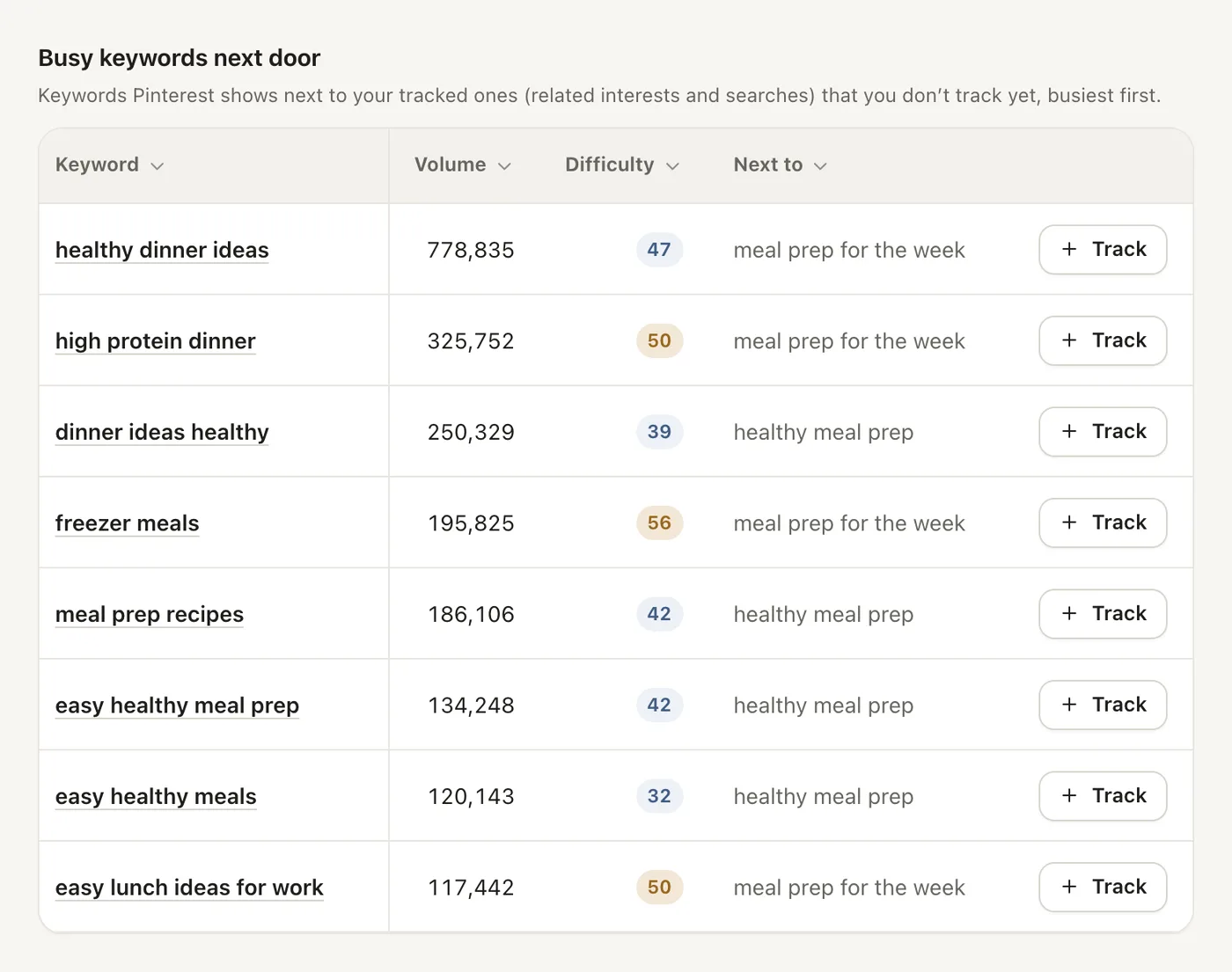Image resolution: width=1232 pixels, height=972 pixels.
Task: Click difficulty badge 50 for high protein dinner
Action: (659, 340)
